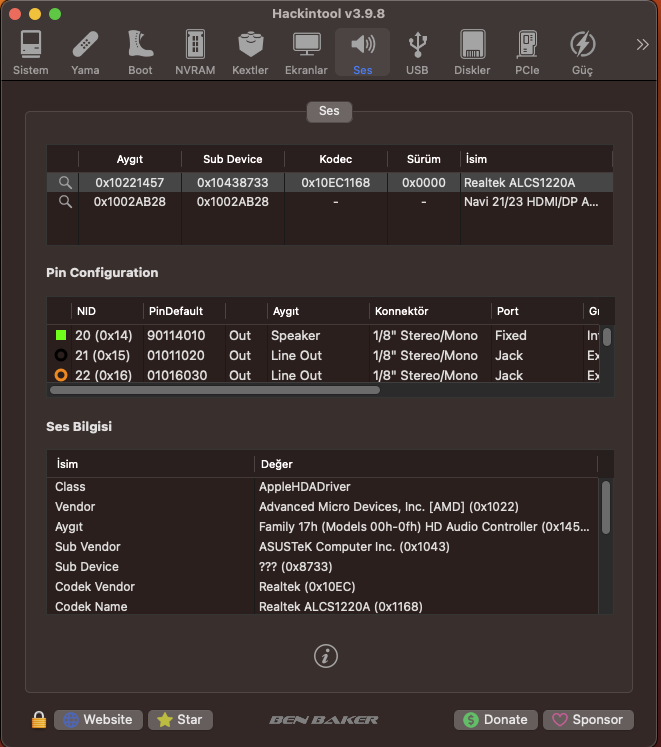Open the Kextler tab
The height and width of the screenshot is (747, 661).
click(250, 52)
